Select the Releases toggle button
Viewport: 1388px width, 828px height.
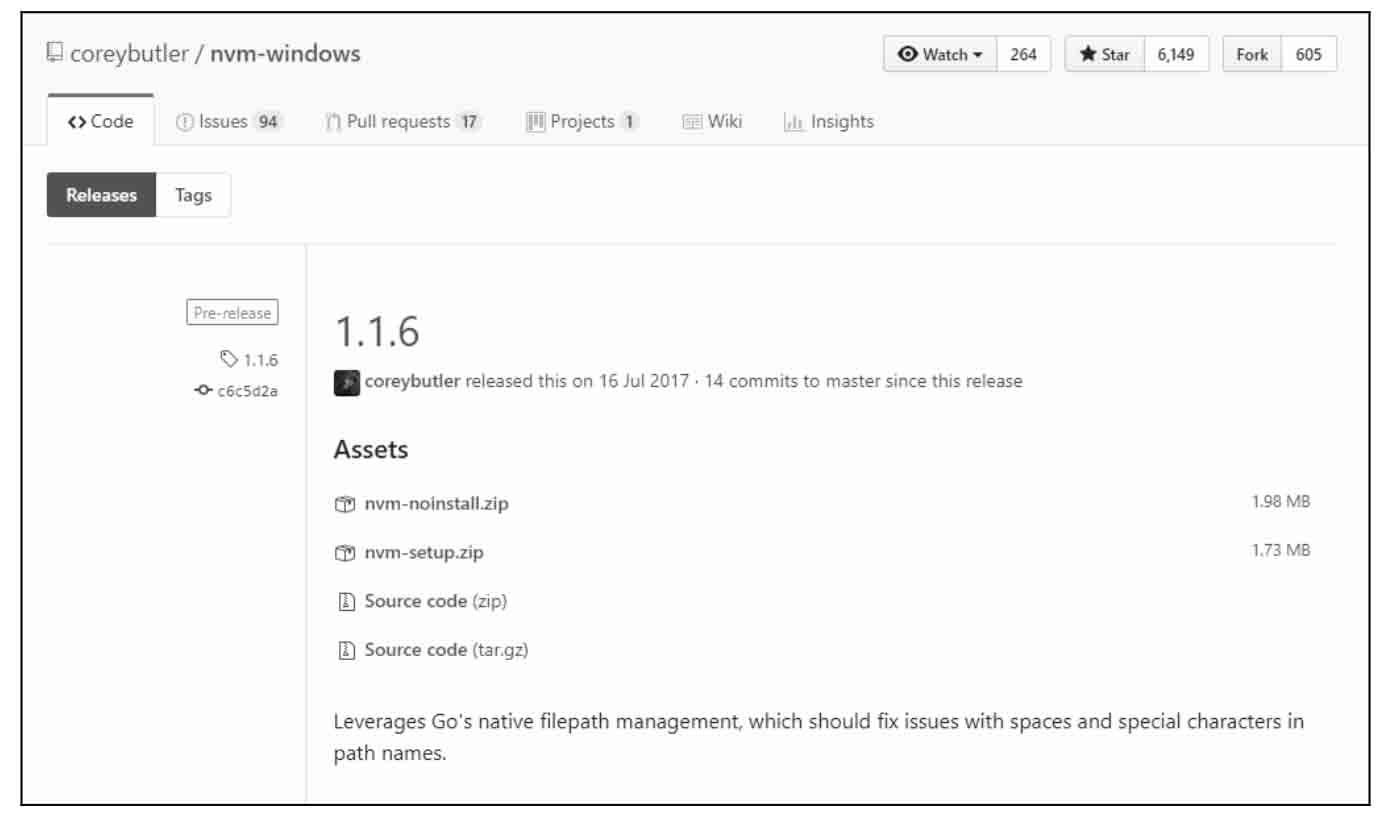(101, 195)
